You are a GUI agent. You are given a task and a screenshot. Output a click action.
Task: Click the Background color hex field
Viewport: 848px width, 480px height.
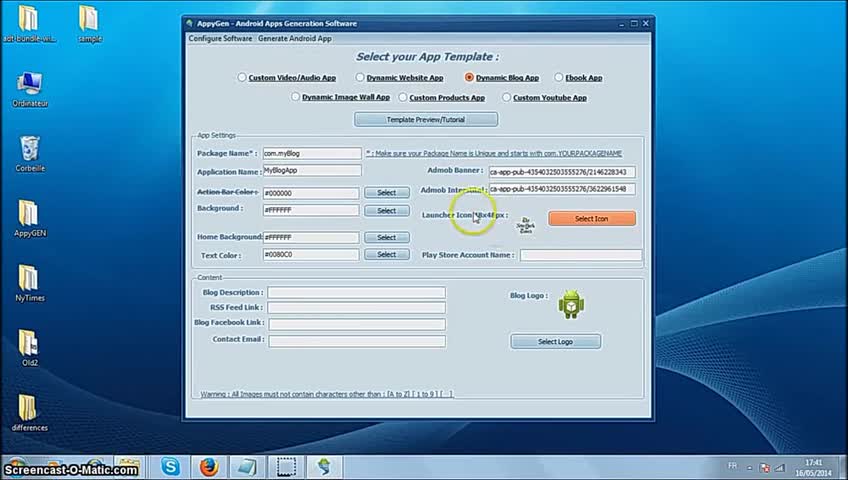[311, 210]
